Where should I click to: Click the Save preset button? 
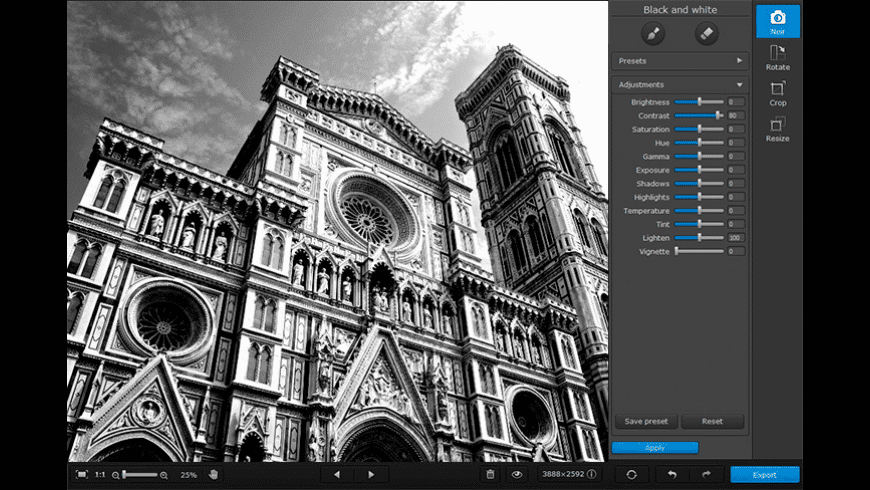[x=645, y=421]
